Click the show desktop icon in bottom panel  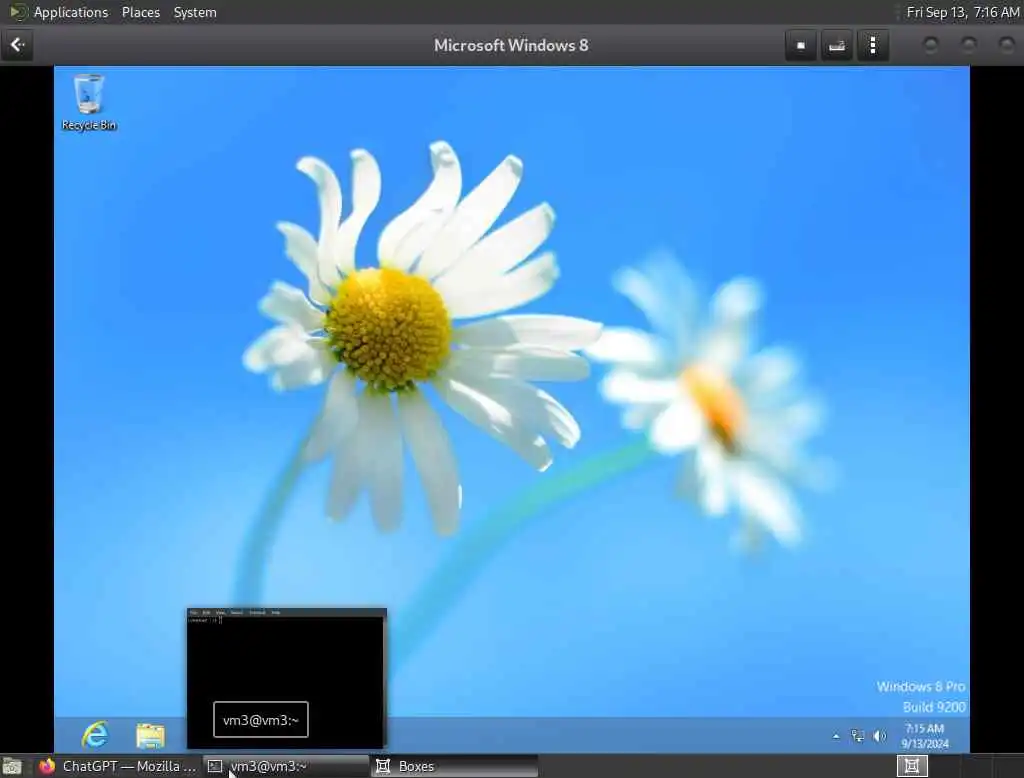(x=12, y=766)
